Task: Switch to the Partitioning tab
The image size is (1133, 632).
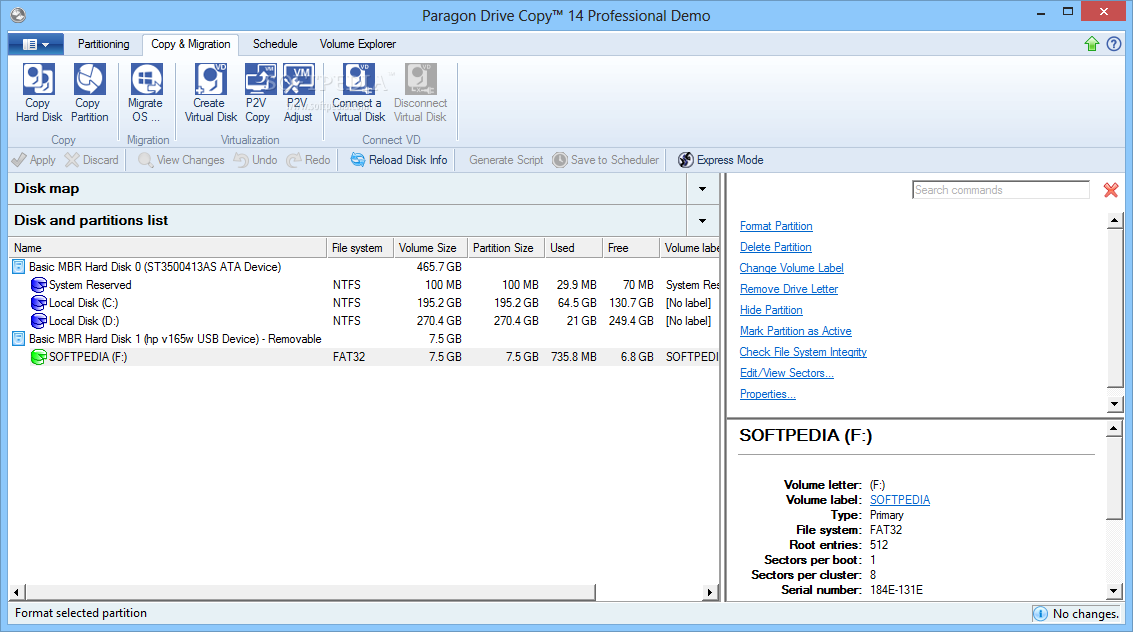Action: click(103, 44)
